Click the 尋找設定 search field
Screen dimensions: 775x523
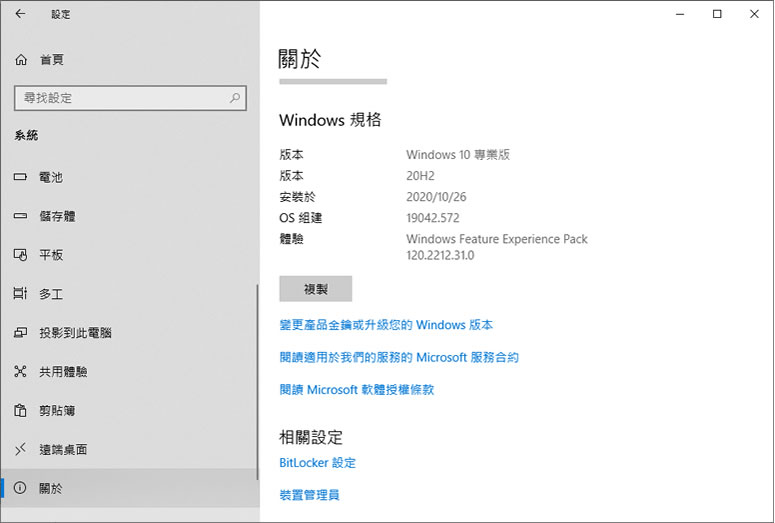[x=130, y=98]
